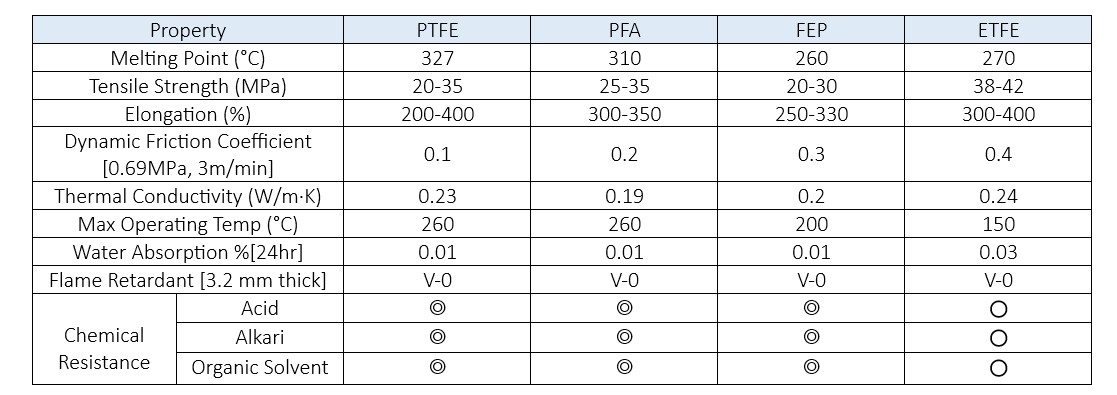Click double-circle icon for PTFE Acid
The image size is (1117, 395).
tap(437, 308)
